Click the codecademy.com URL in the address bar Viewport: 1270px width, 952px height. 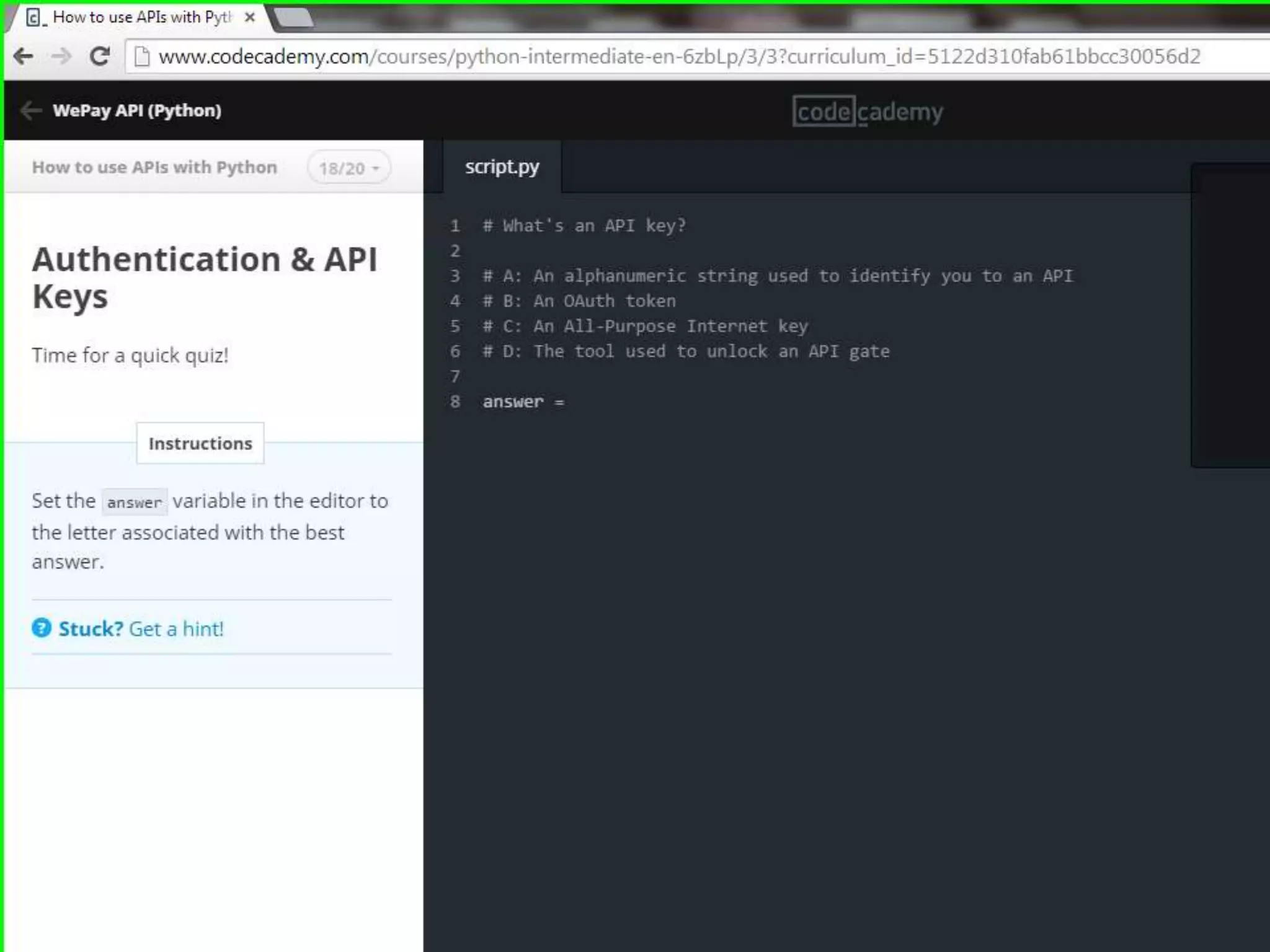(679, 56)
